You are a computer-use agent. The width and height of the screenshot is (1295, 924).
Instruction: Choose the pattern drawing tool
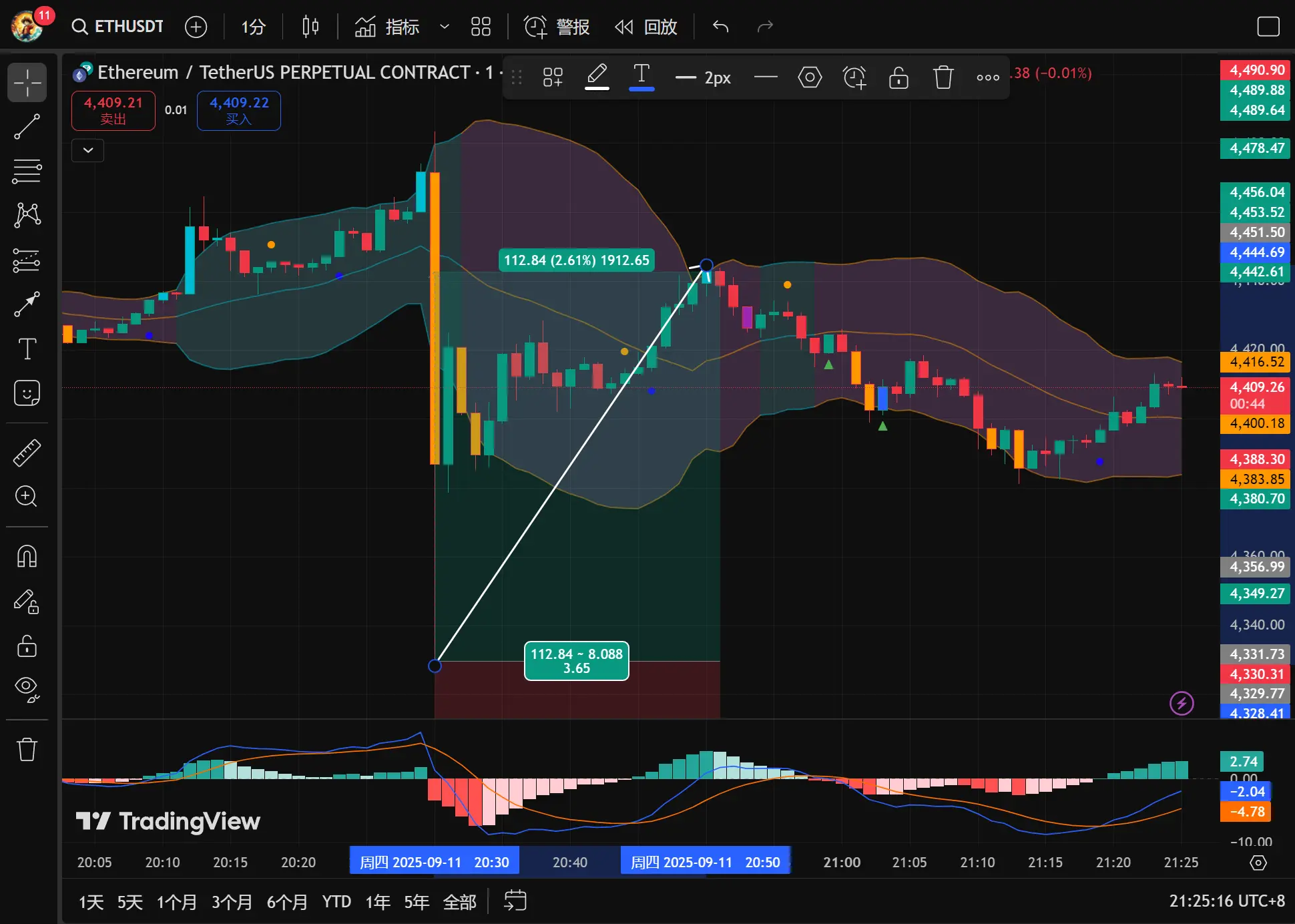[x=27, y=215]
